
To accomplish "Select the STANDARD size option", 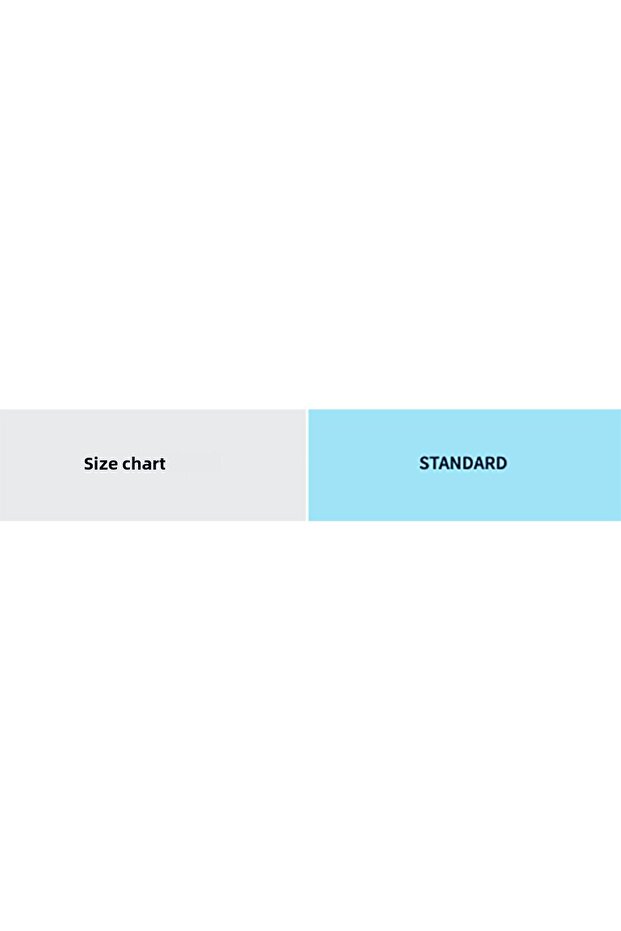I will pyautogui.click(x=463, y=464).
